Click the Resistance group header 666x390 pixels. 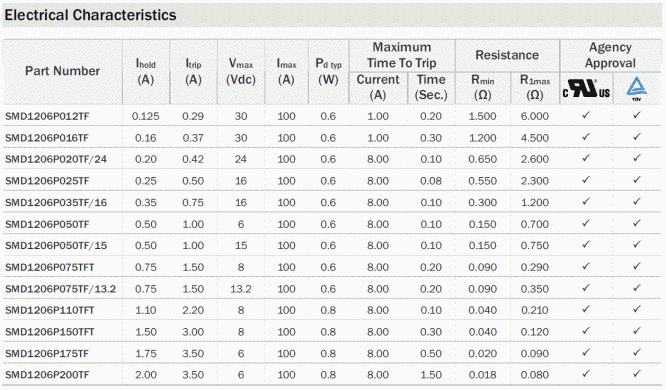[507, 55]
